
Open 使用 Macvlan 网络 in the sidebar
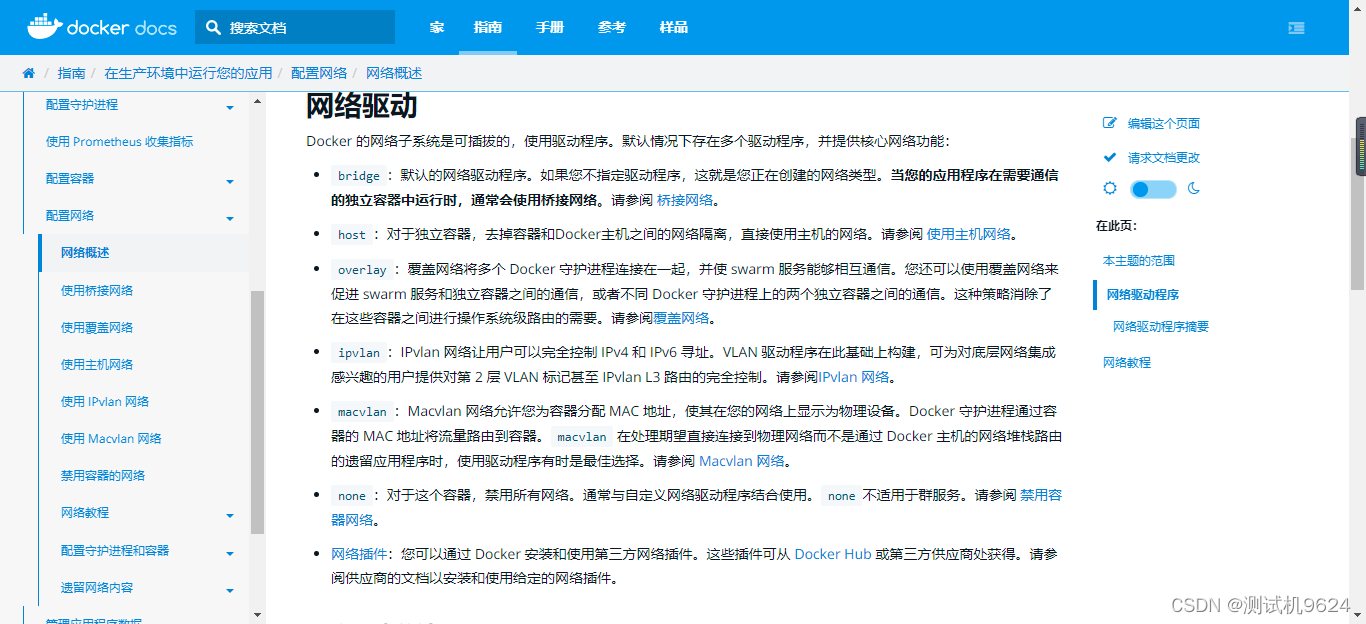(x=111, y=438)
